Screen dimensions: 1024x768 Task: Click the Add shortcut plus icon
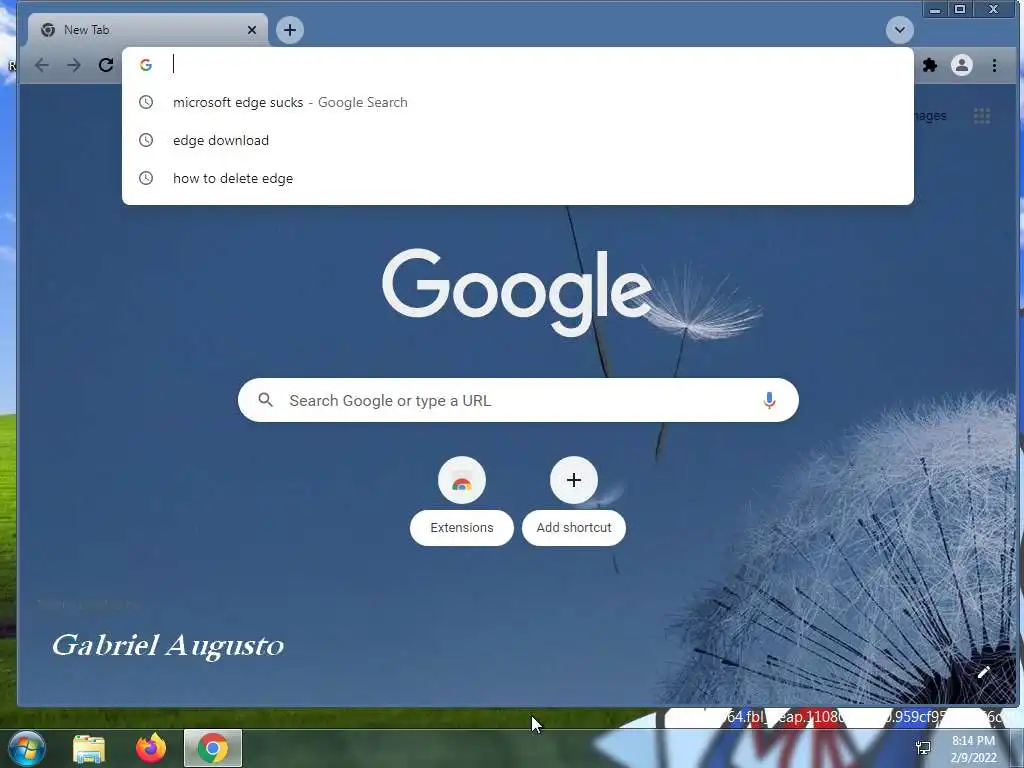pyautogui.click(x=573, y=480)
